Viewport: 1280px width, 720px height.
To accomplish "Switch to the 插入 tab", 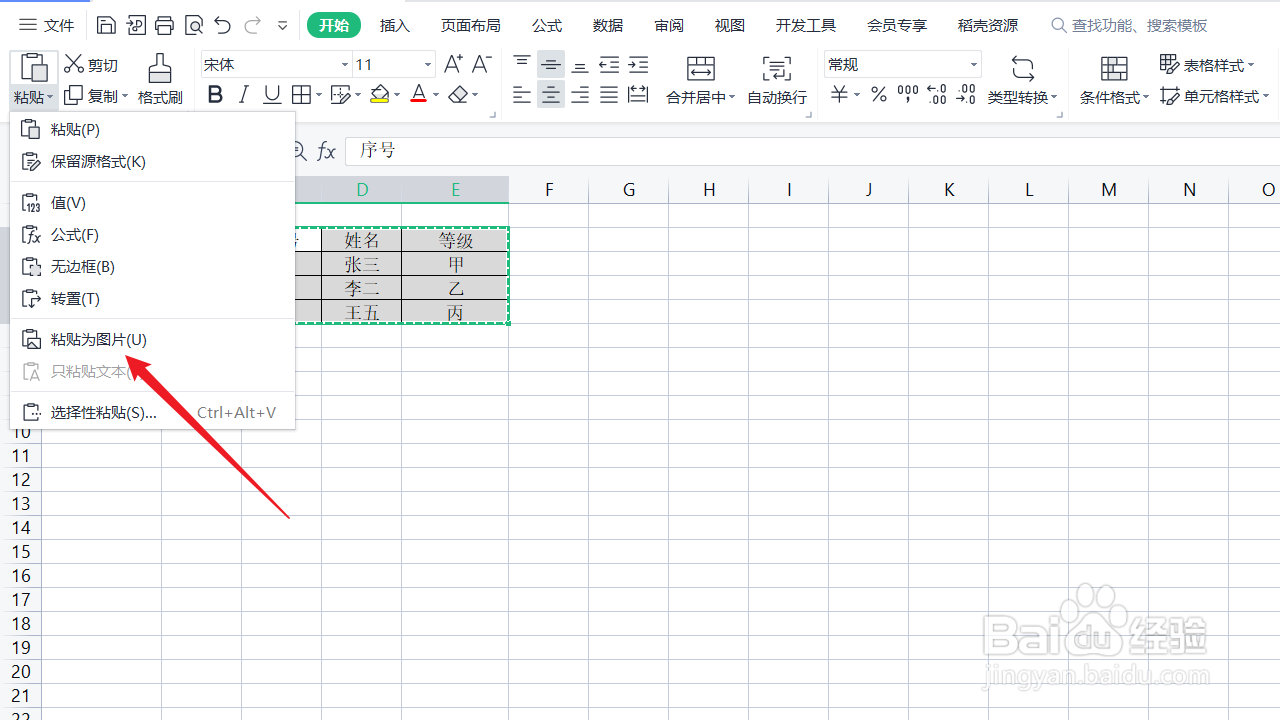I will pos(395,25).
